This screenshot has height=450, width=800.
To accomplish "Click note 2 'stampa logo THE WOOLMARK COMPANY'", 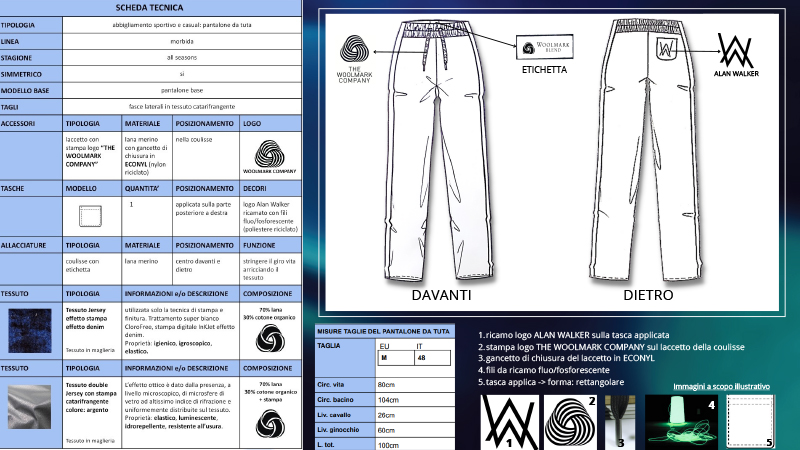I will 611,347.
